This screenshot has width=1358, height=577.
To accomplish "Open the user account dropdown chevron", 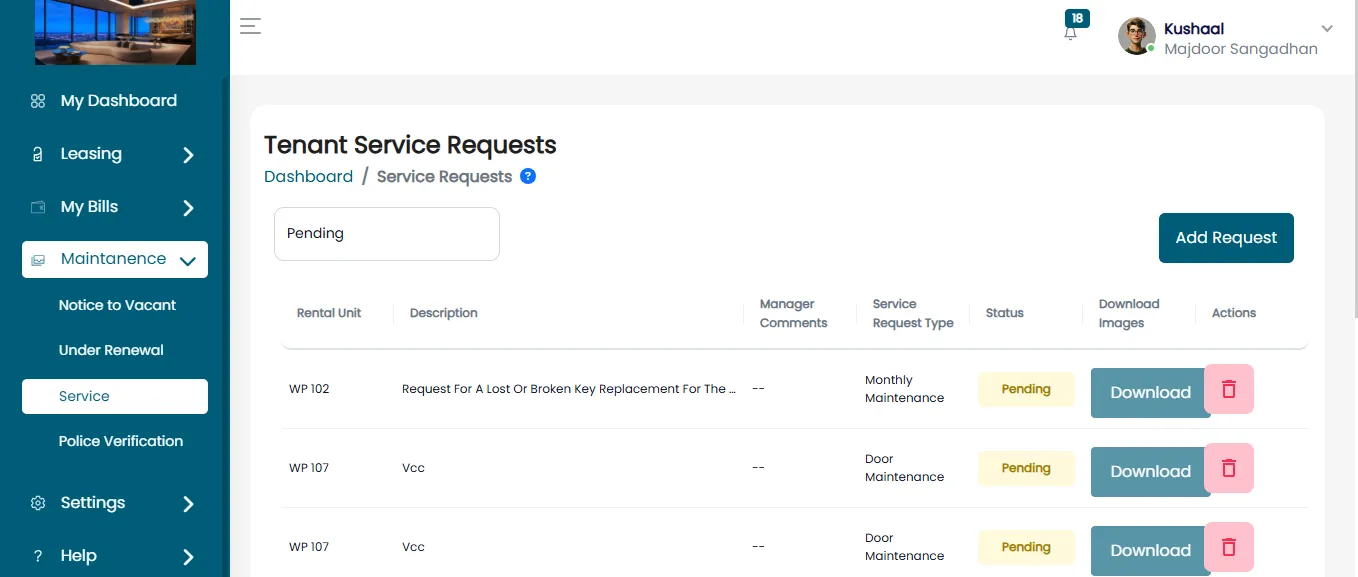I will (x=1327, y=28).
